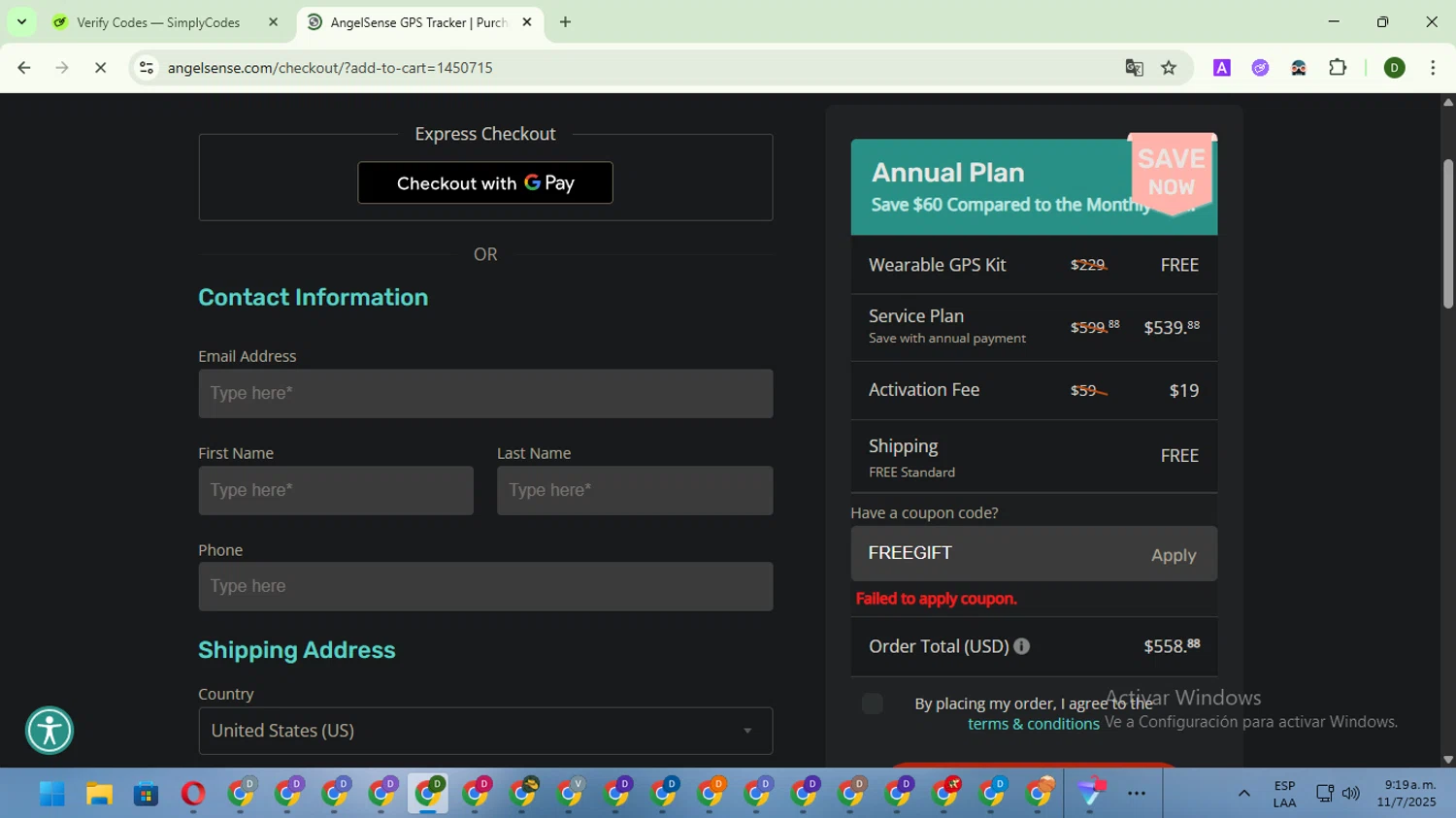View site information icon in address bar
The image size is (1456, 818).
tap(147, 68)
